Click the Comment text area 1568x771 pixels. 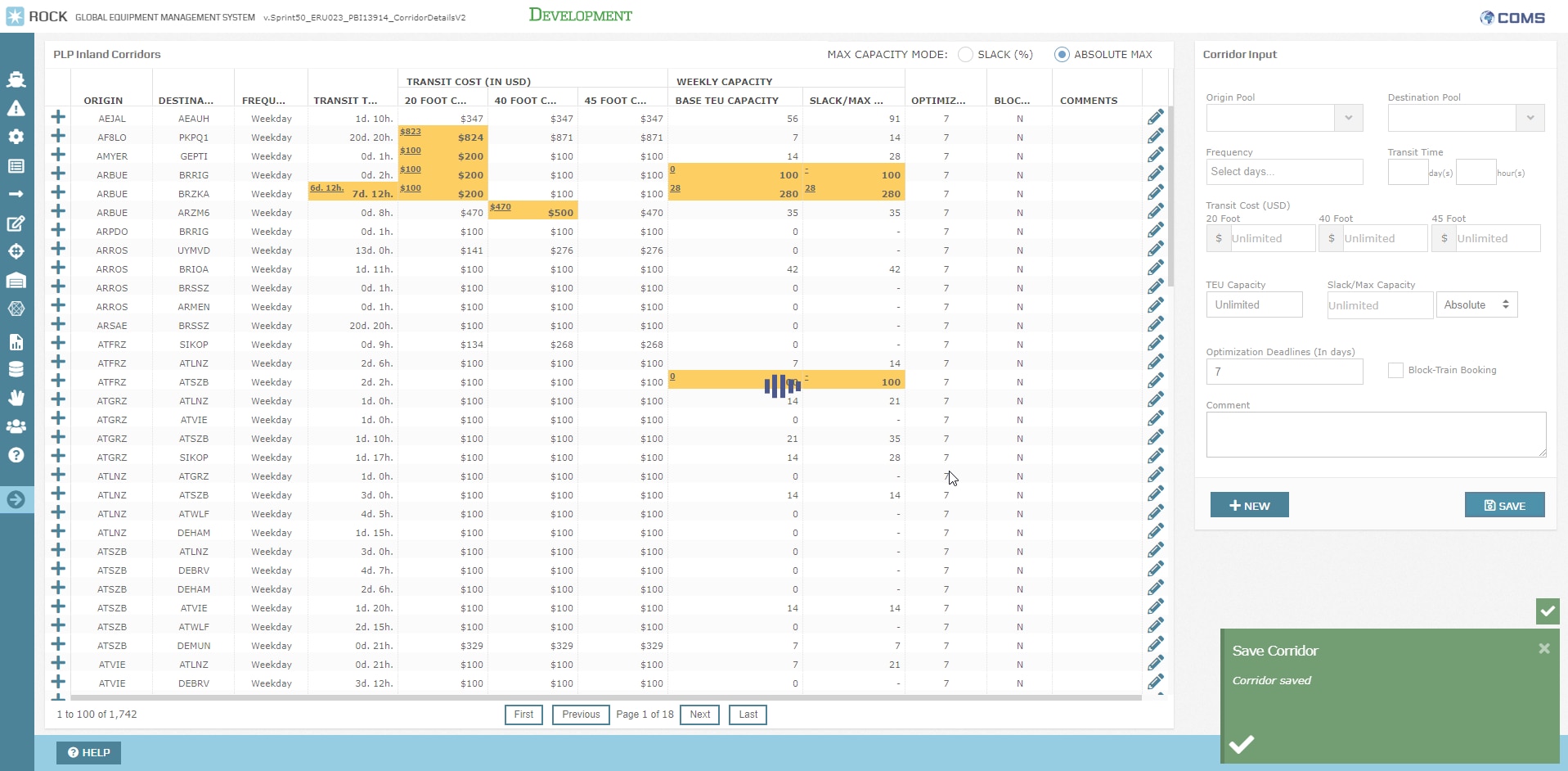click(1375, 434)
